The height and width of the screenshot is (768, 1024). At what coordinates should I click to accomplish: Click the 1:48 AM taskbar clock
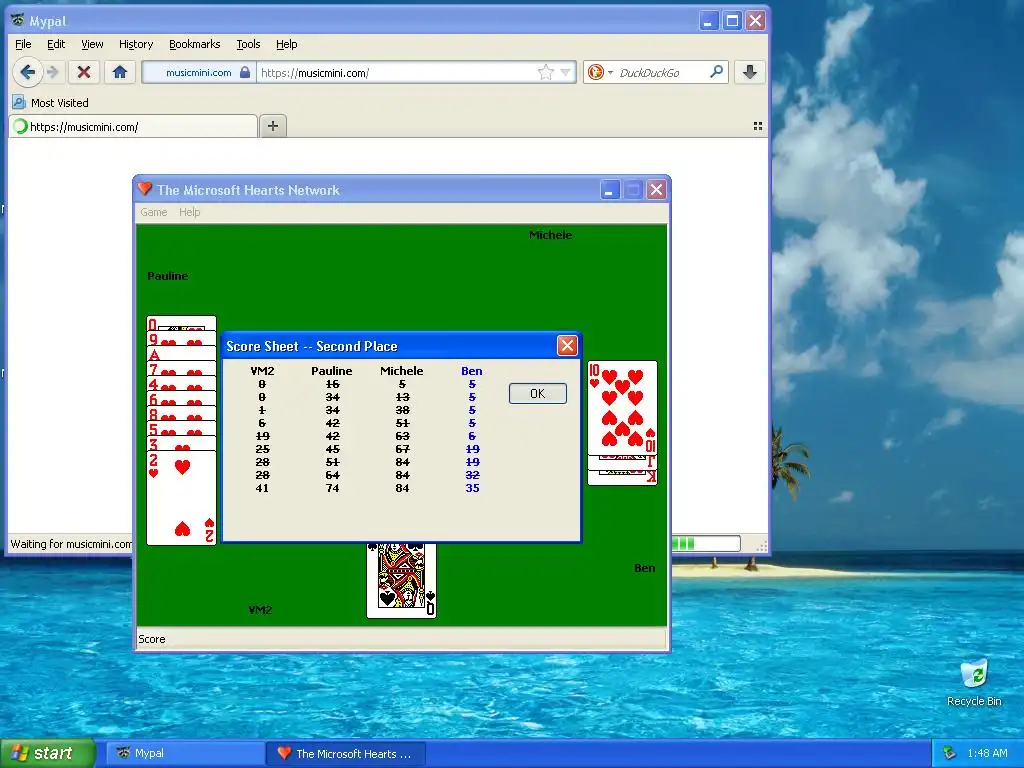tap(987, 753)
